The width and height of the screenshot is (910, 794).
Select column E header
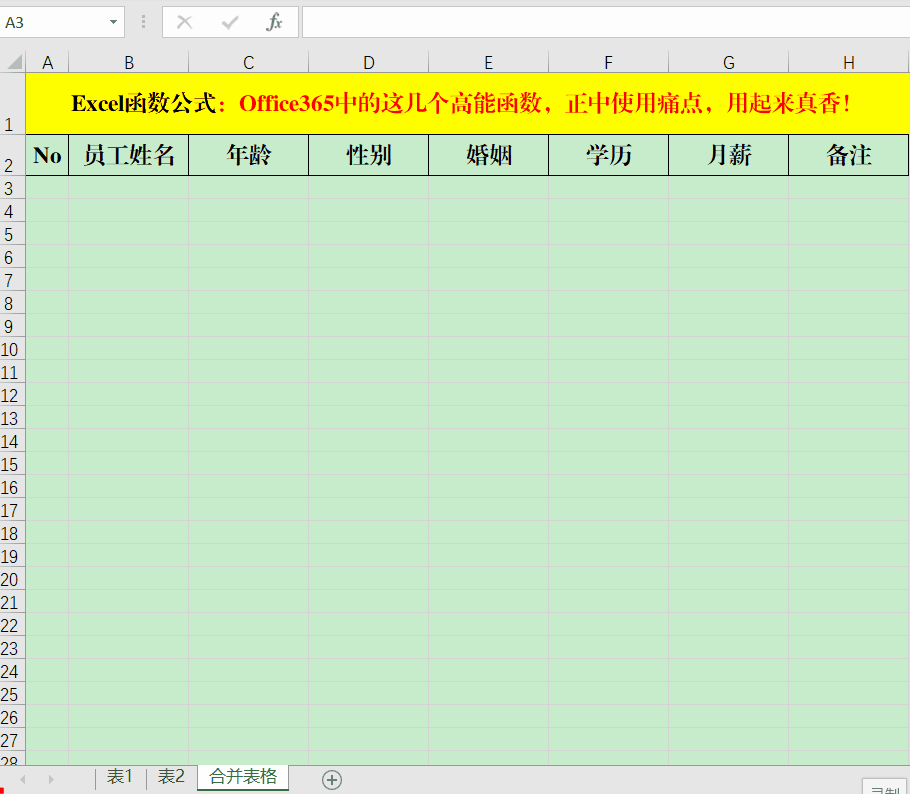click(489, 62)
